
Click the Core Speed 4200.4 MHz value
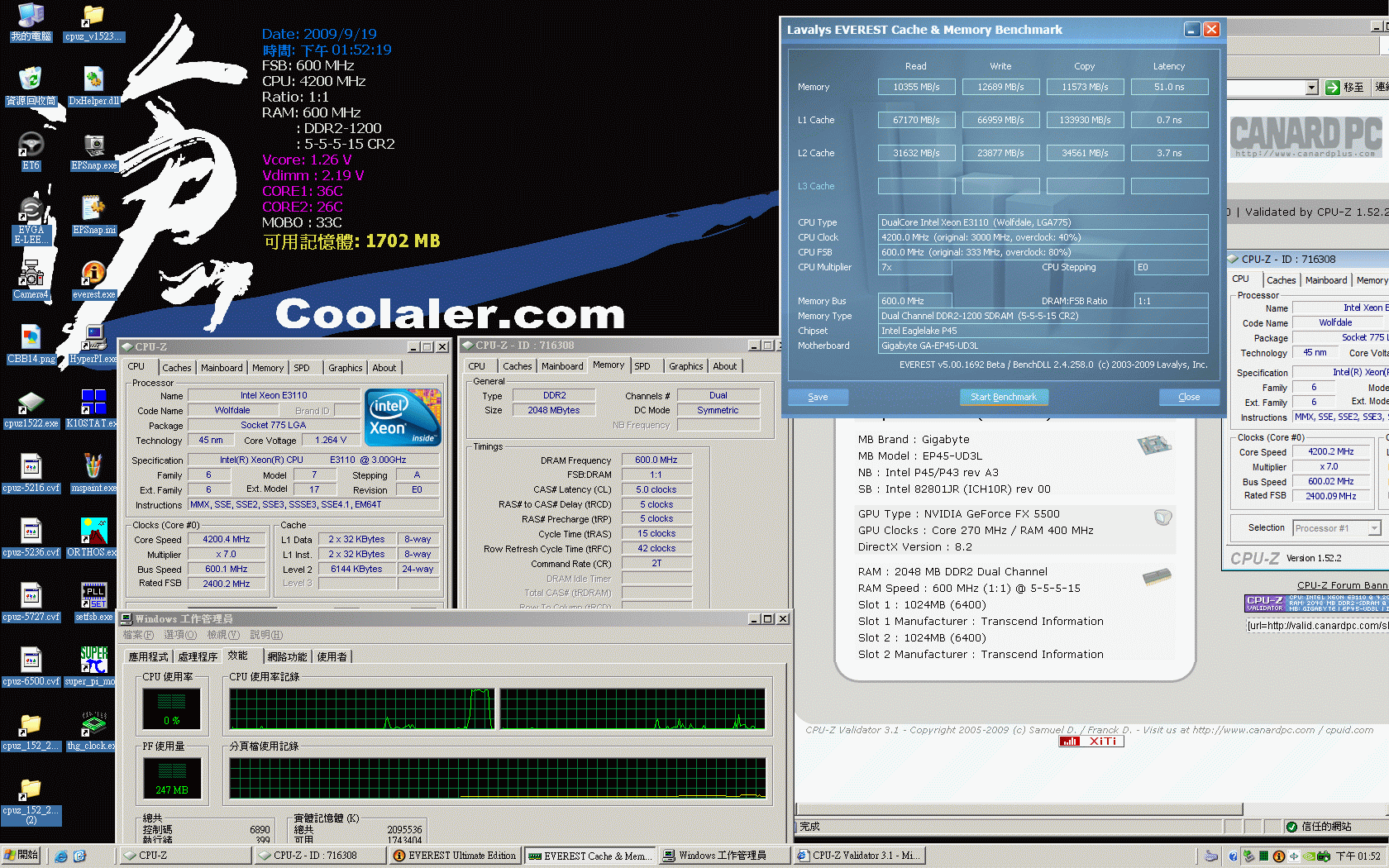click(x=227, y=539)
